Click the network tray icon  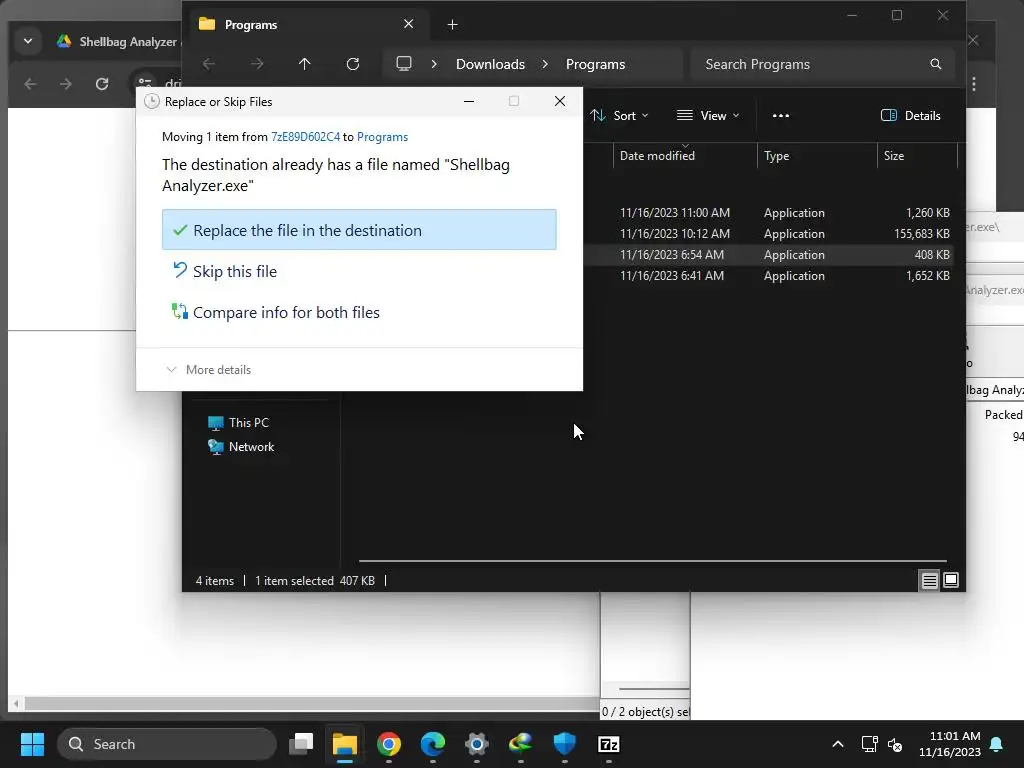869,744
